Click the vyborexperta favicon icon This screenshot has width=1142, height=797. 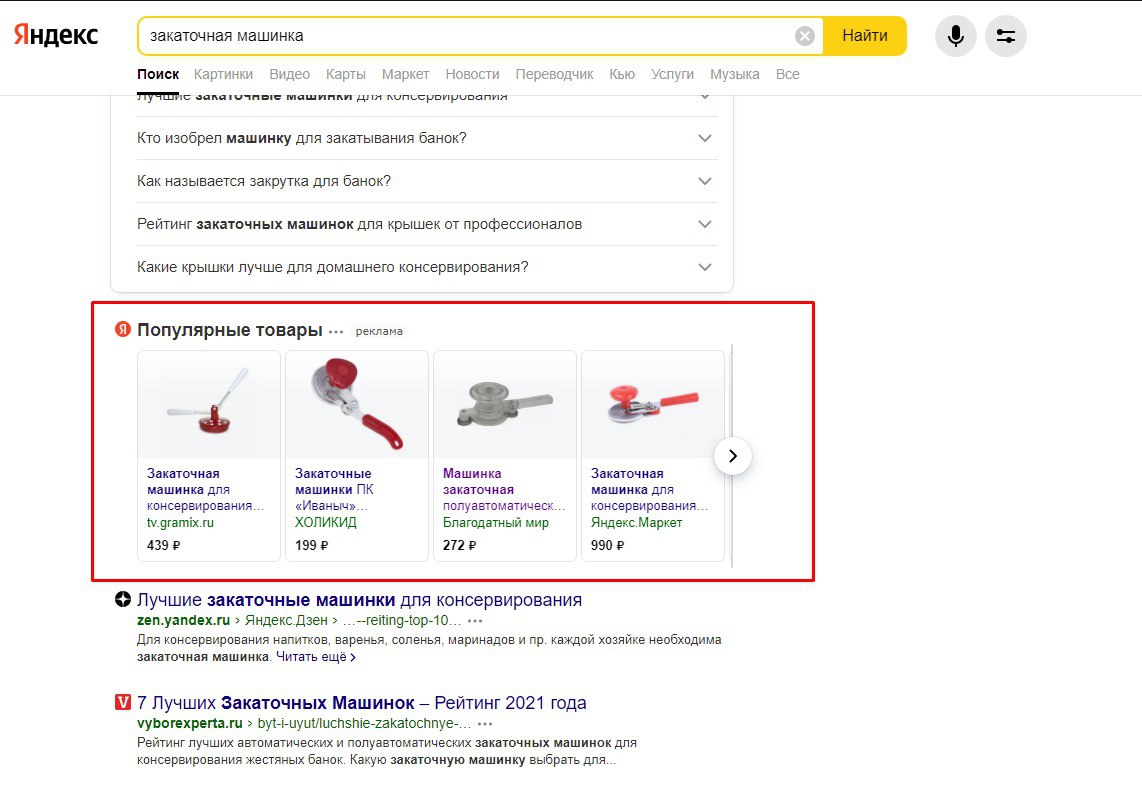[x=123, y=702]
